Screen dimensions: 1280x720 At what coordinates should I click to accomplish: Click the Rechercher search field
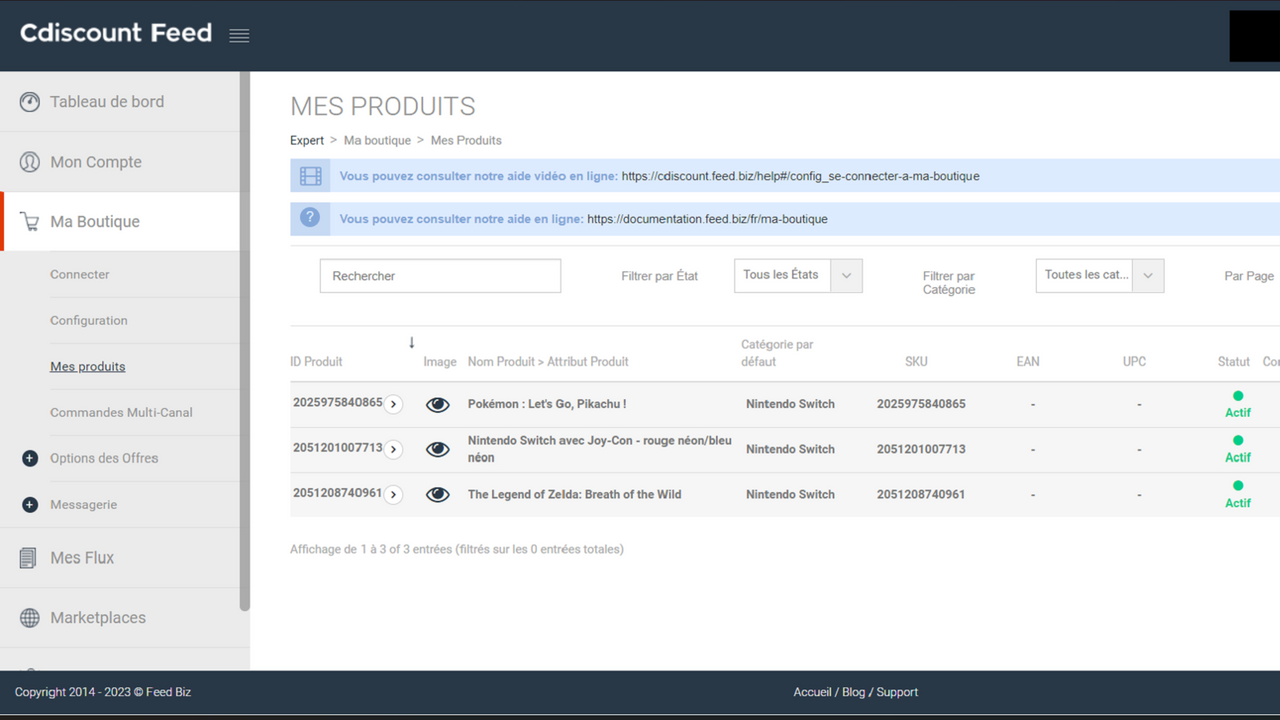[440, 276]
